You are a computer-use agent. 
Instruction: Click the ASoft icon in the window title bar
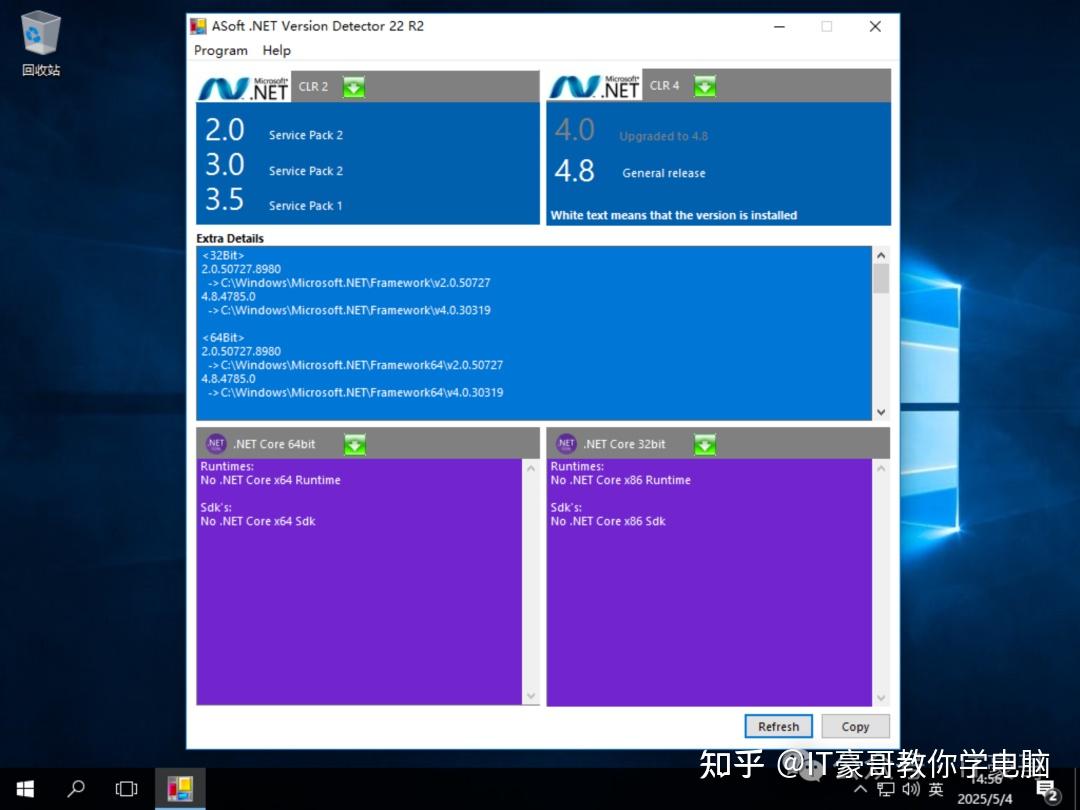point(198,26)
